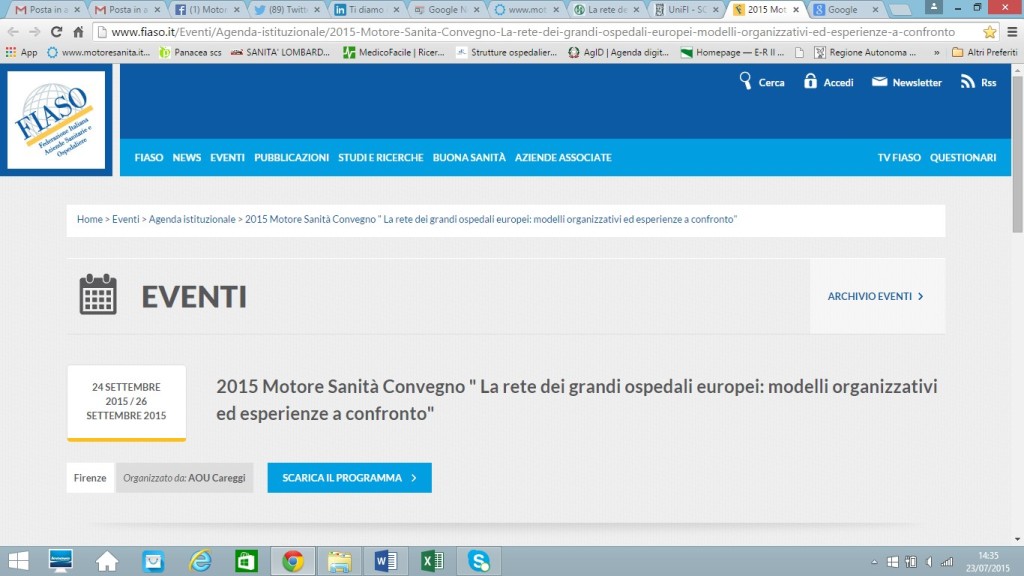Go to Eventi in the breadcrumb
1024x576 pixels.
pos(125,219)
